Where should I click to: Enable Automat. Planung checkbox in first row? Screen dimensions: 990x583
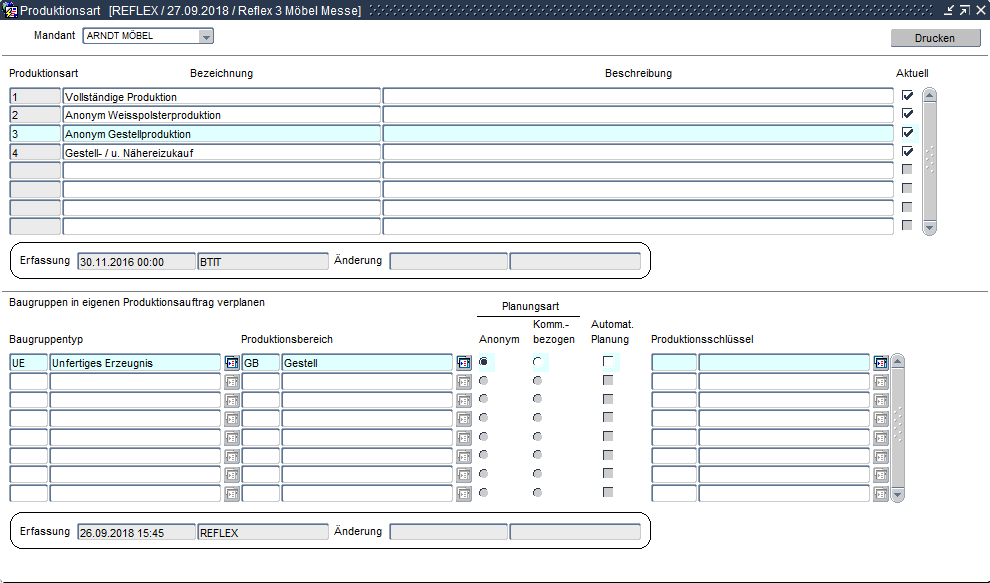(x=608, y=362)
